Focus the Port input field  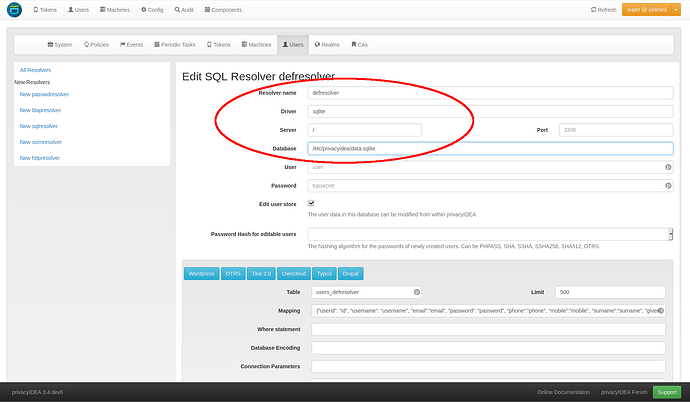pyautogui.click(x=616, y=130)
